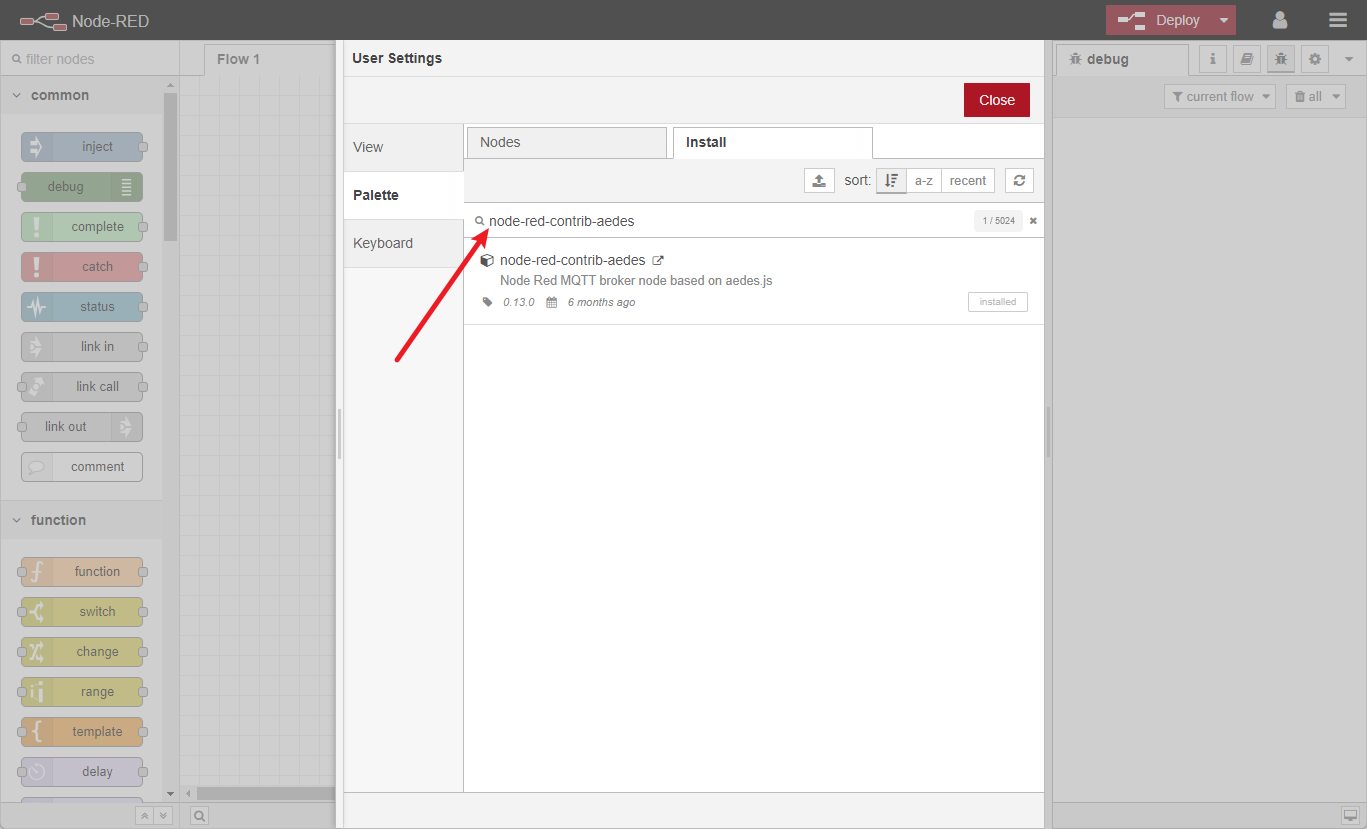Screen dimensions: 1367x829
Task: Collapse the function palette category
Action: click(x=82, y=520)
